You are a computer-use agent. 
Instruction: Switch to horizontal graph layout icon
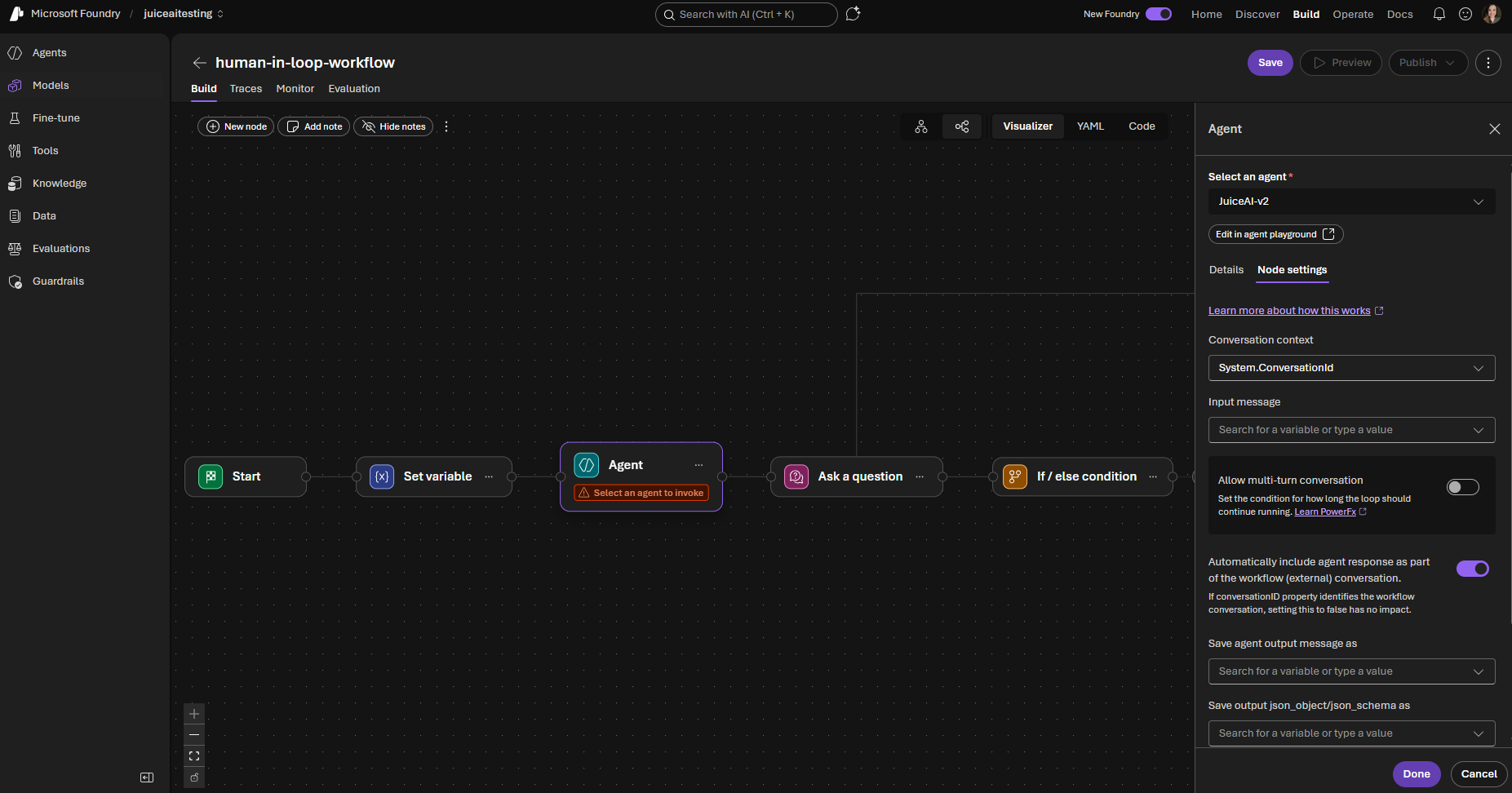point(962,126)
